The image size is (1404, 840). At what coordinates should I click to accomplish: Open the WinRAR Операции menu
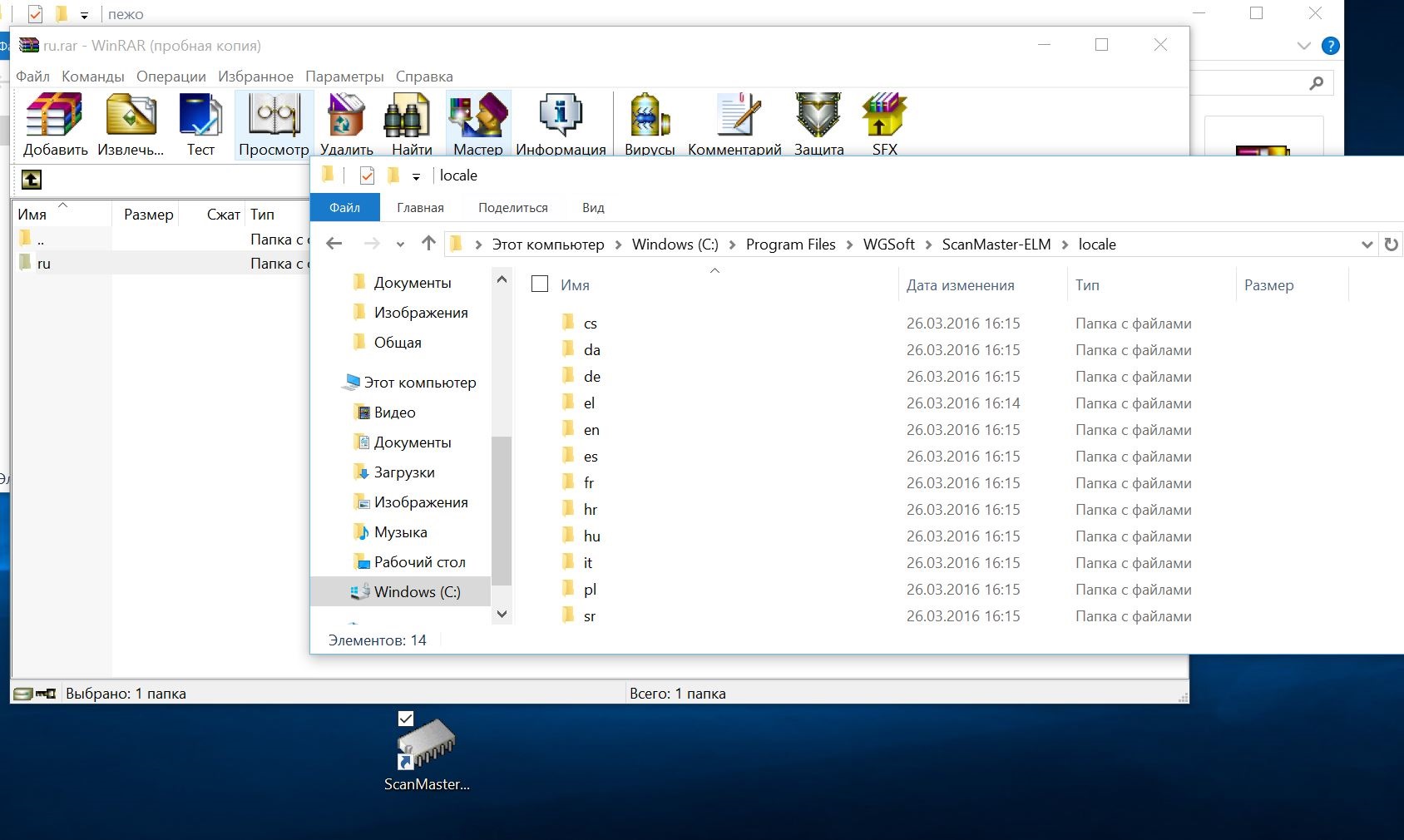click(171, 77)
